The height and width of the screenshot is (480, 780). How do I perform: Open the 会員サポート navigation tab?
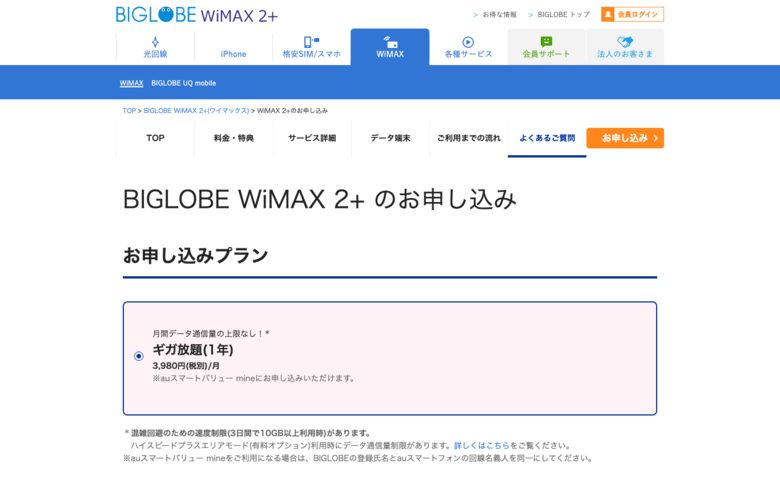click(546, 47)
